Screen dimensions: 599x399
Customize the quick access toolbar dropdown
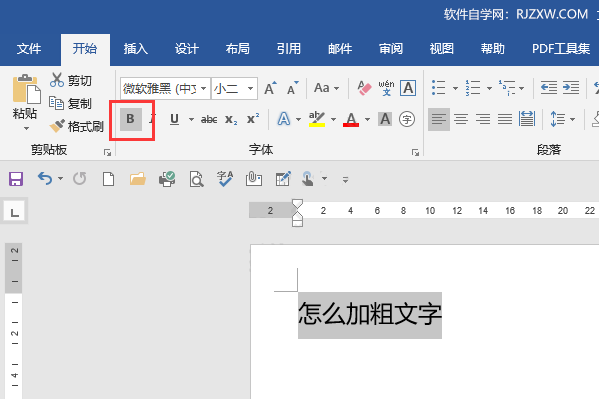(x=345, y=179)
